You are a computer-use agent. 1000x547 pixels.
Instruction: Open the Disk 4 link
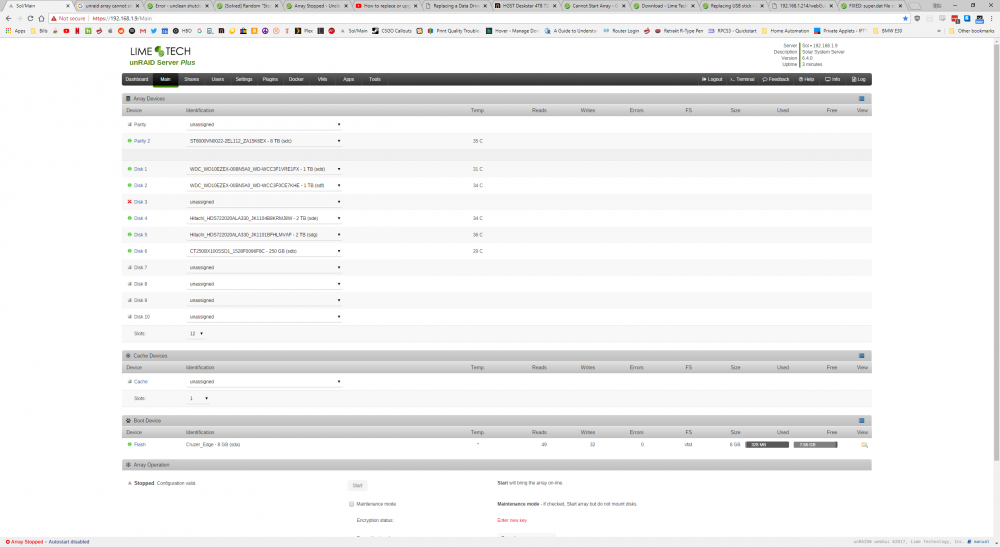(x=140, y=219)
